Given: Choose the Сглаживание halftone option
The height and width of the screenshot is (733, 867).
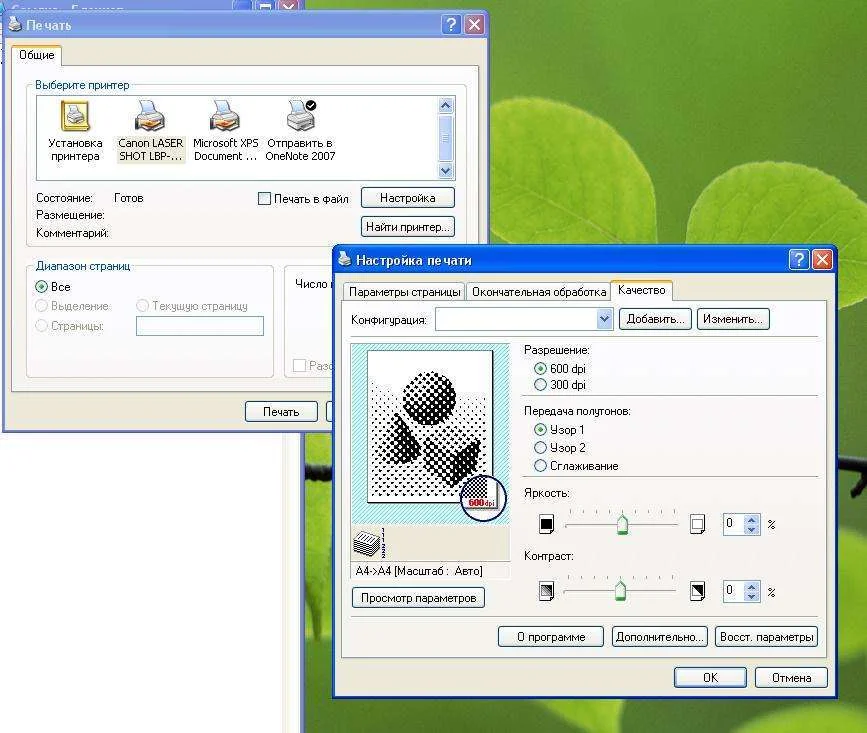Looking at the screenshot, I should 541,465.
